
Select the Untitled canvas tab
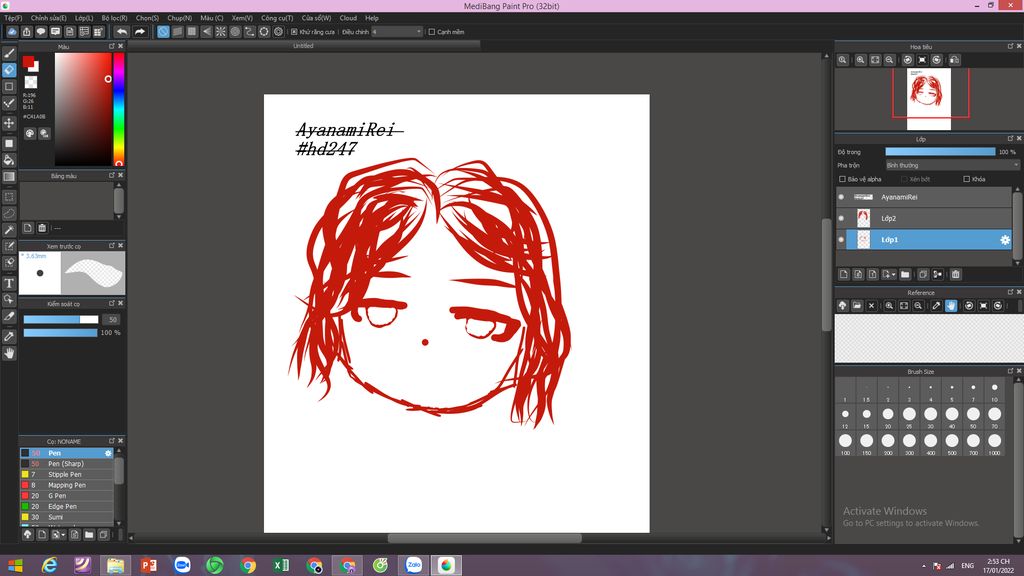coord(304,46)
